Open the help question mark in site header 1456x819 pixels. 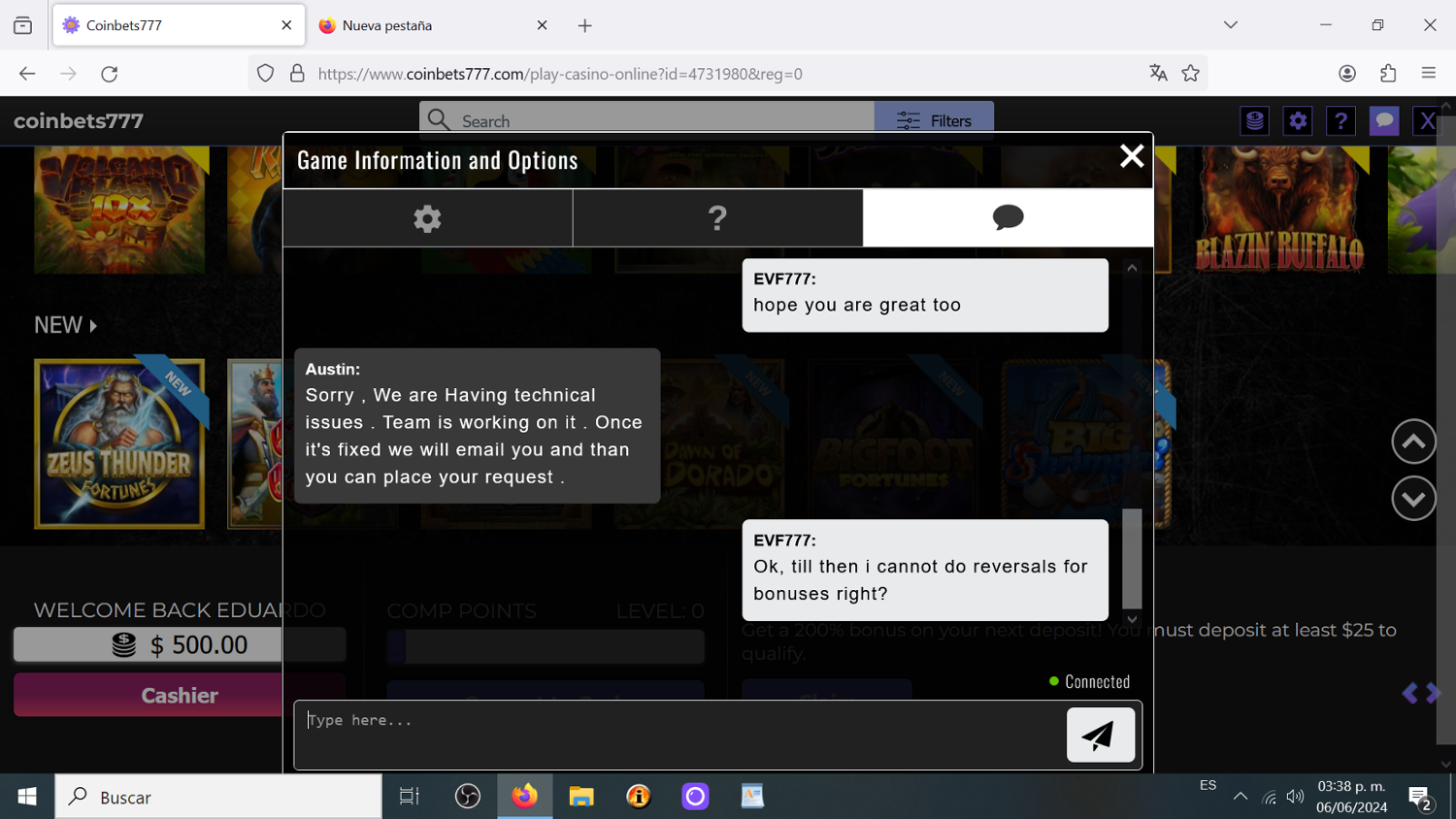coord(1340,121)
